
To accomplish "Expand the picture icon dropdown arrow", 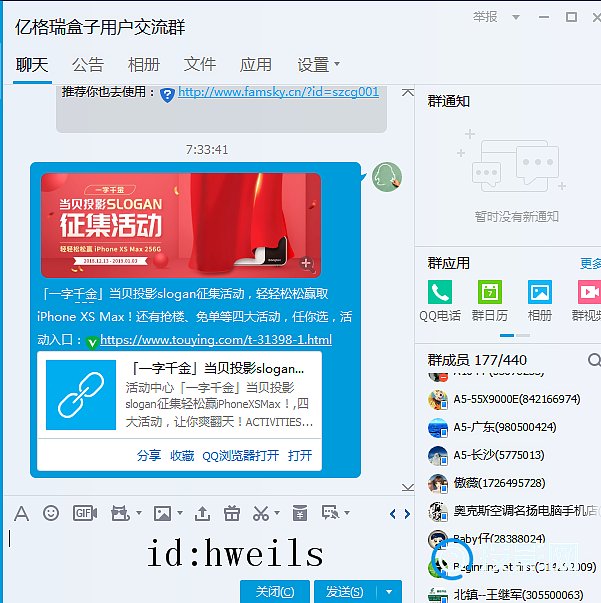I will coord(180,513).
